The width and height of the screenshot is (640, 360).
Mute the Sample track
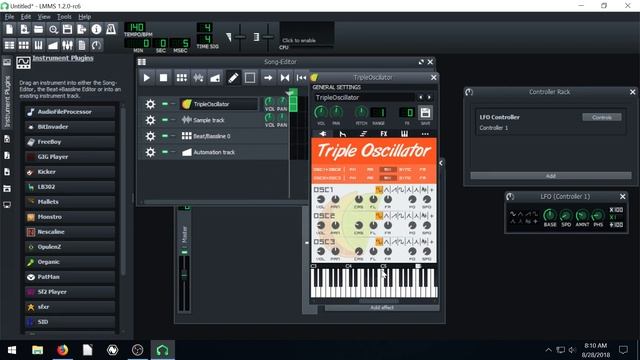click(165, 120)
